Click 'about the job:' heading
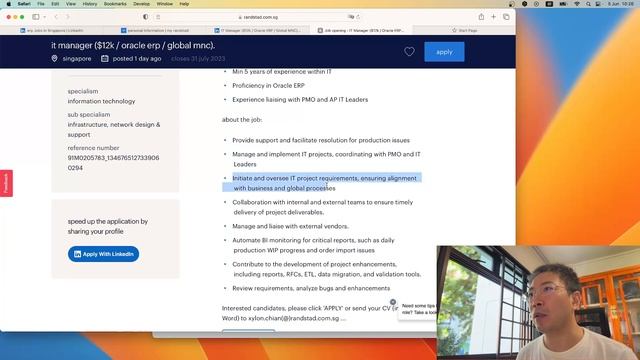Viewport: 640px width, 360px height. click(242, 120)
